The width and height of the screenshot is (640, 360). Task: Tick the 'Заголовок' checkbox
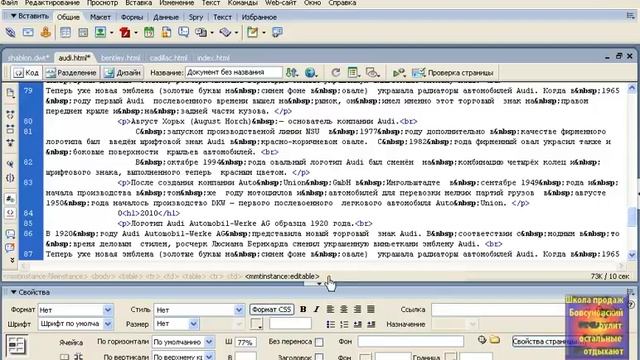pyautogui.click(x=319, y=357)
